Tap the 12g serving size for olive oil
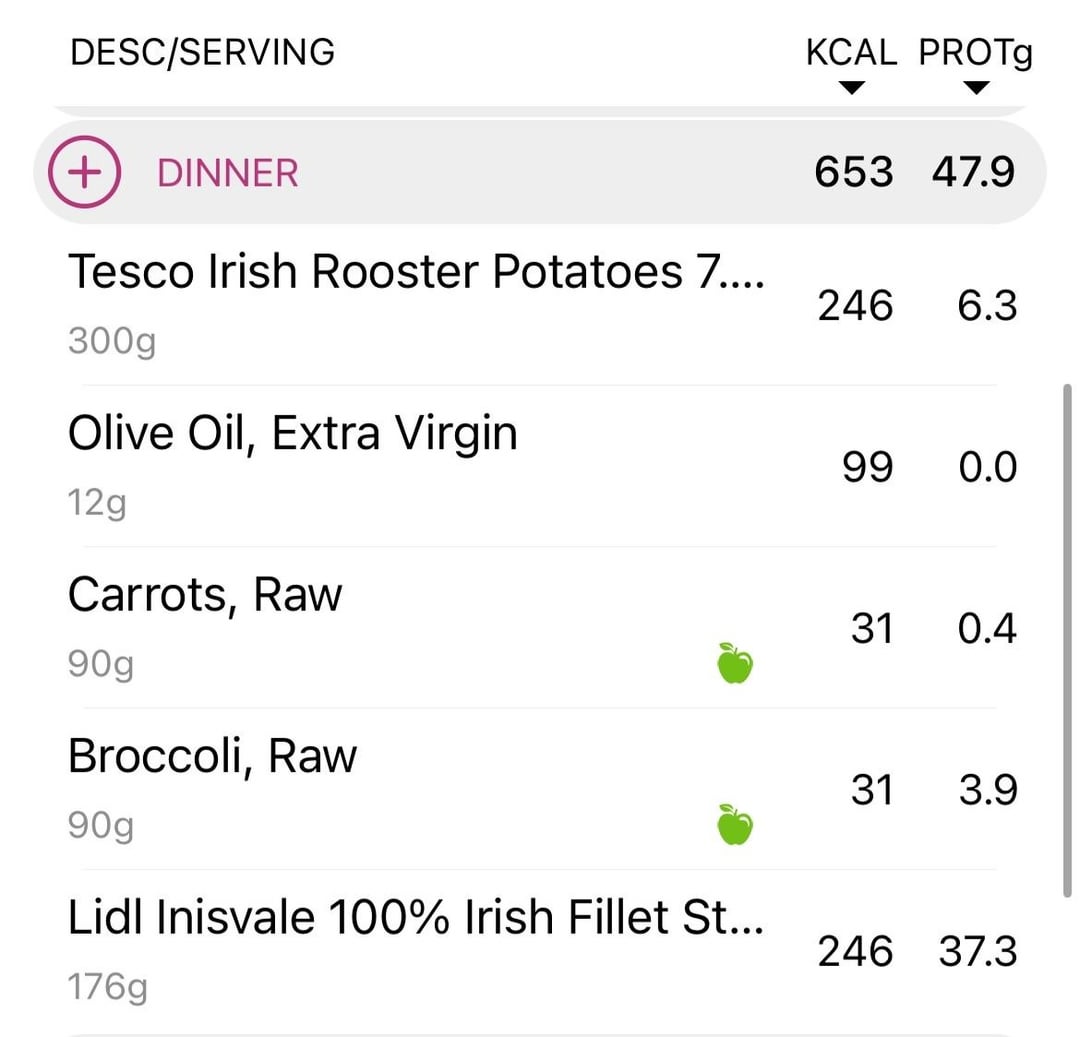This screenshot has height=1037, width=1080. pyautogui.click(x=97, y=503)
